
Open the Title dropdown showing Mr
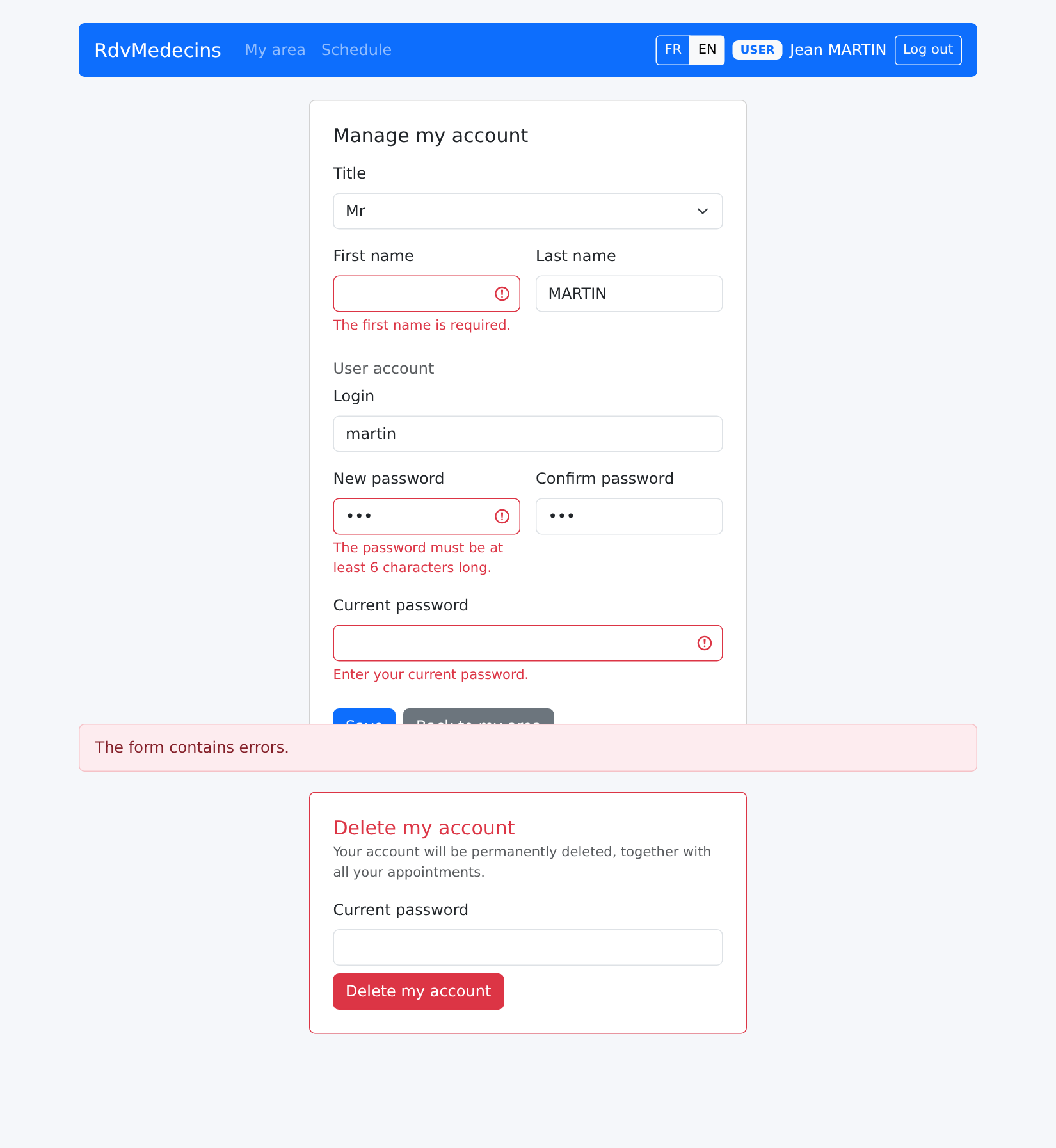528,211
